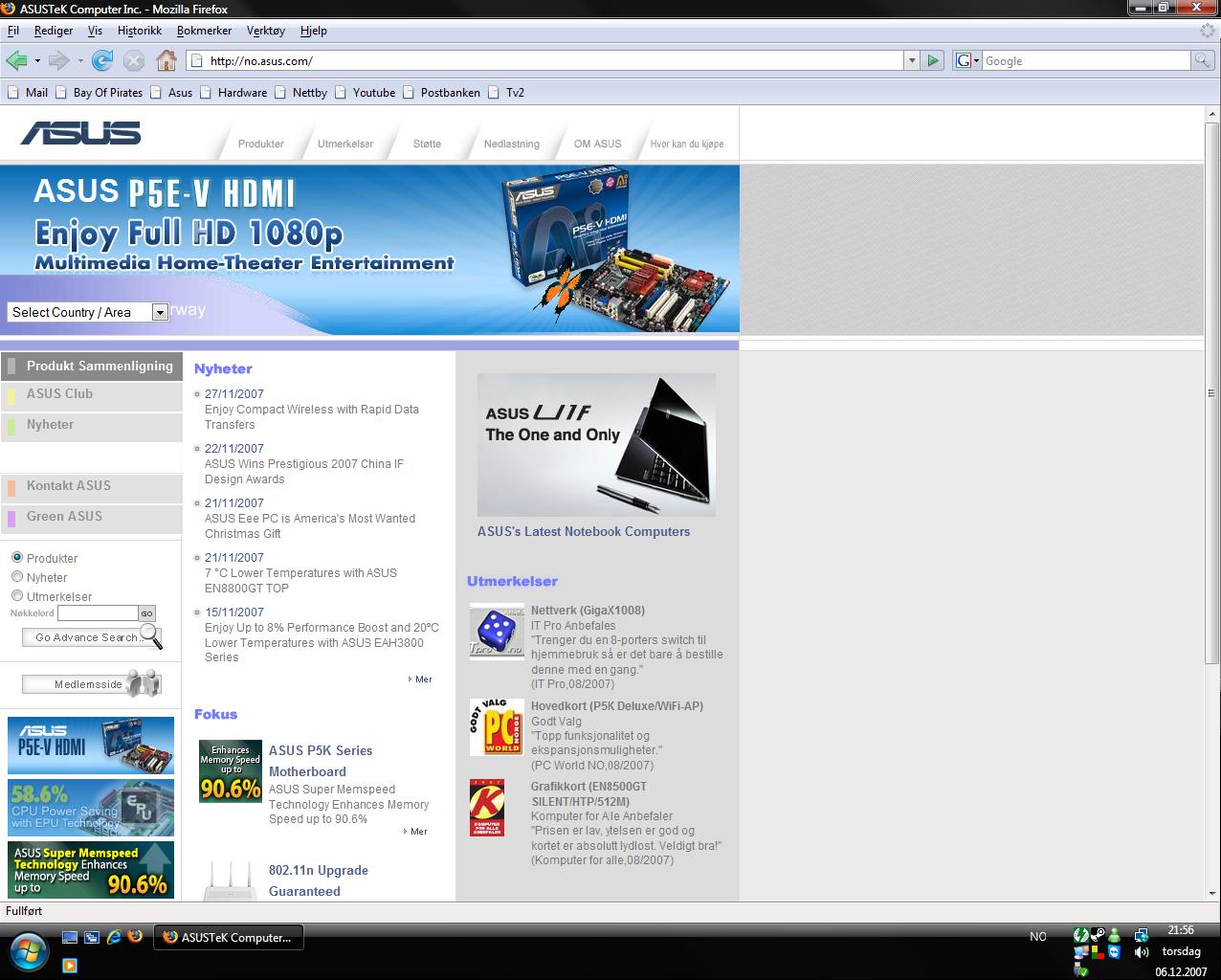Click the ASUS logo
This screenshot has width=1221, height=980.
pos(80,133)
